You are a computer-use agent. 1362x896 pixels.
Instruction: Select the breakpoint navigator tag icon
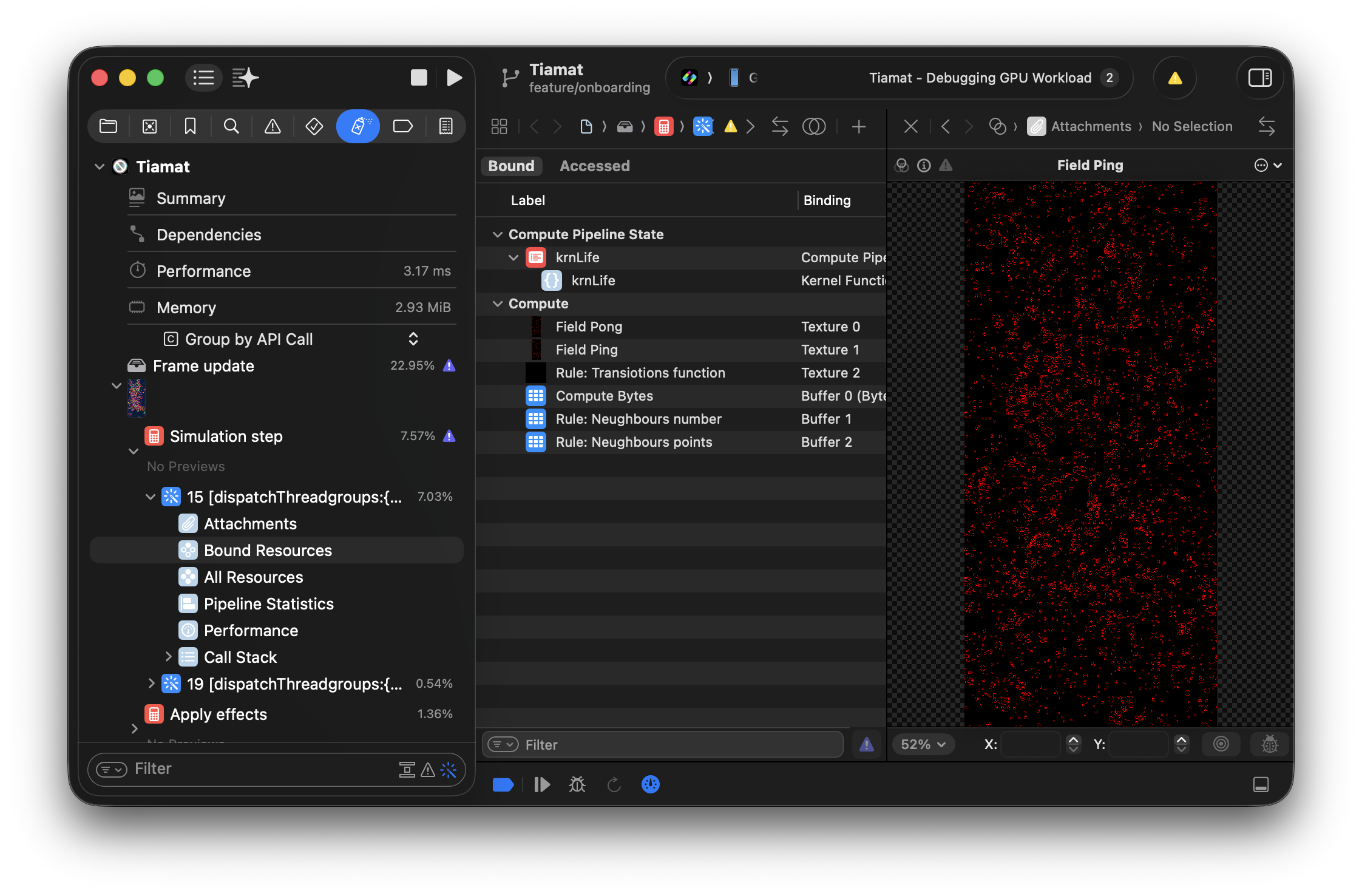[x=402, y=126]
